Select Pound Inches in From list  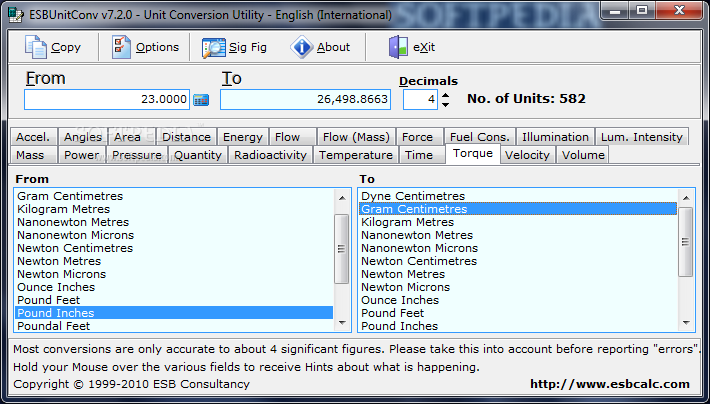pyautogui.click(x=174, y=313)
